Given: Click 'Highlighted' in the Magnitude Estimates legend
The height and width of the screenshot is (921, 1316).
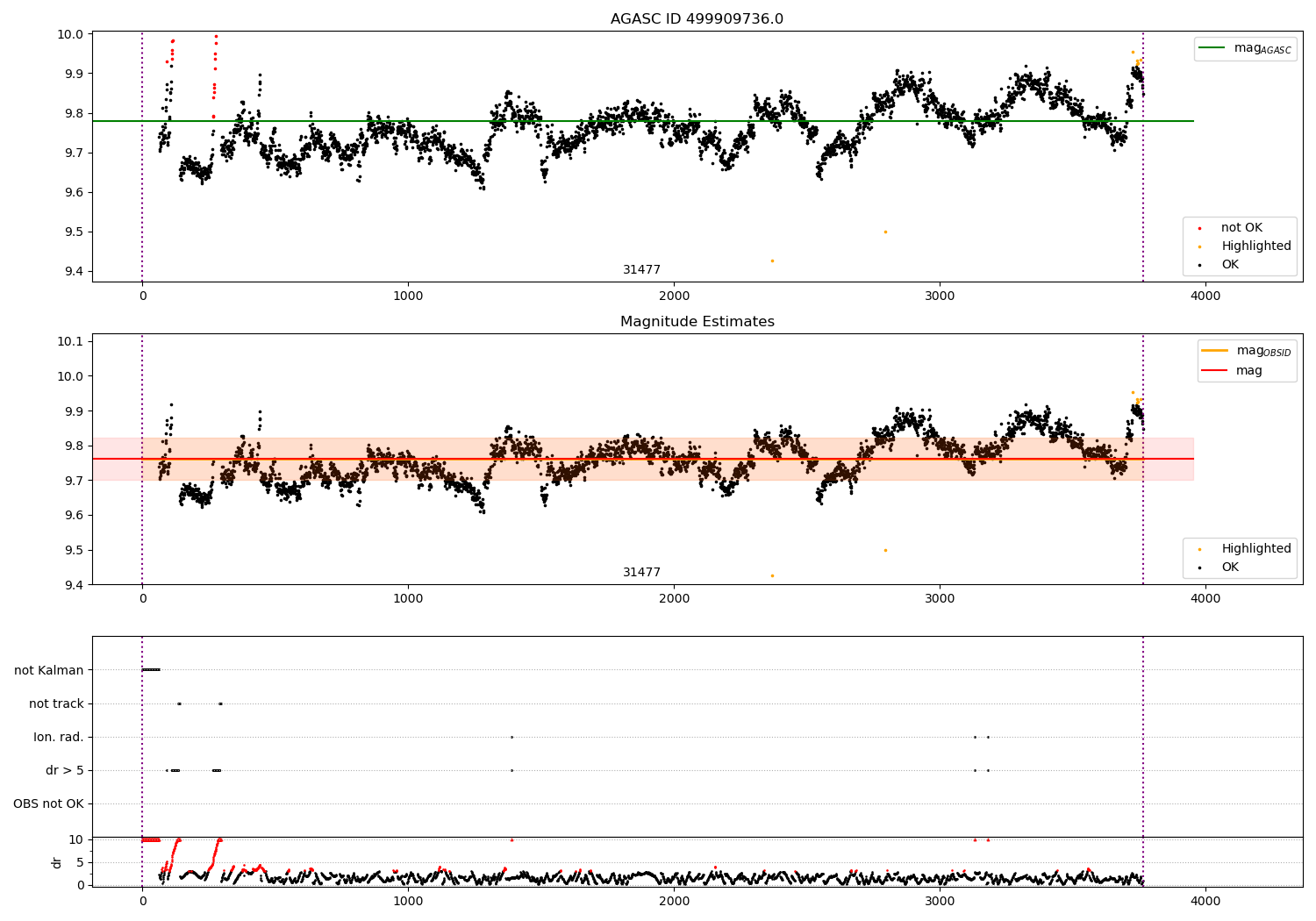Looking at the screenshot, I should tap(1256, 549).
